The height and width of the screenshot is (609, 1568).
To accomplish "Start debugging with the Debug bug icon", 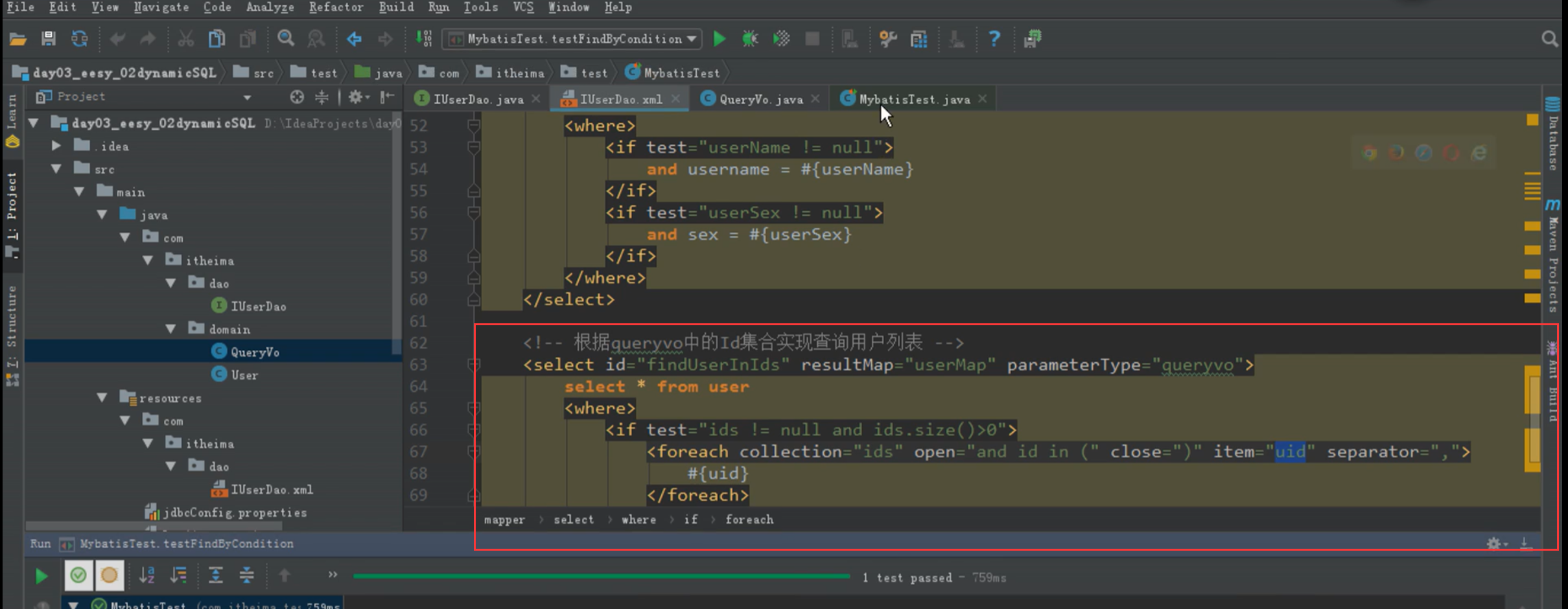I will tap(750, 39).
